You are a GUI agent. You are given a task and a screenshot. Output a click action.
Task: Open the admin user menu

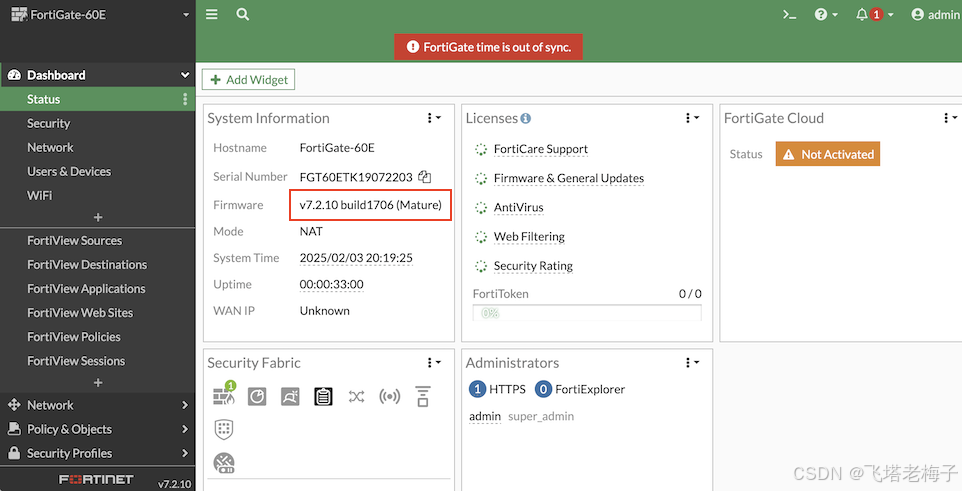[936, 14]
